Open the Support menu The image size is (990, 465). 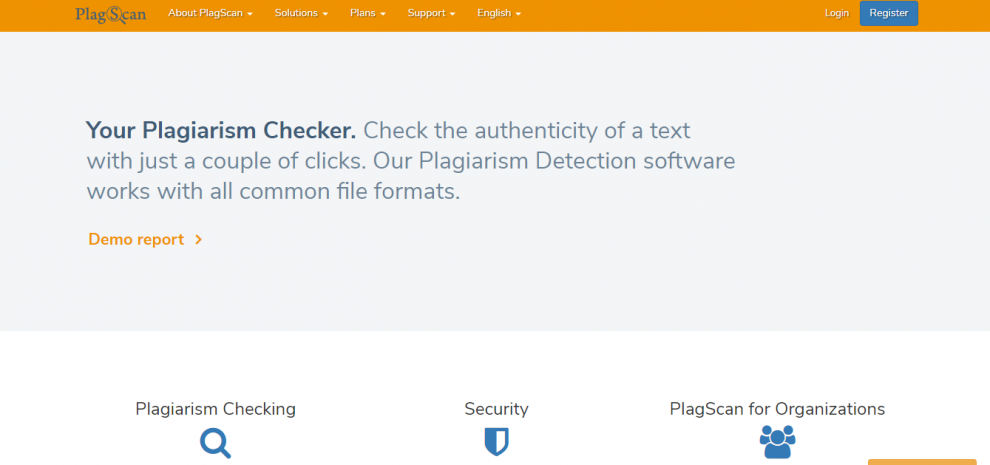point(431,14)
